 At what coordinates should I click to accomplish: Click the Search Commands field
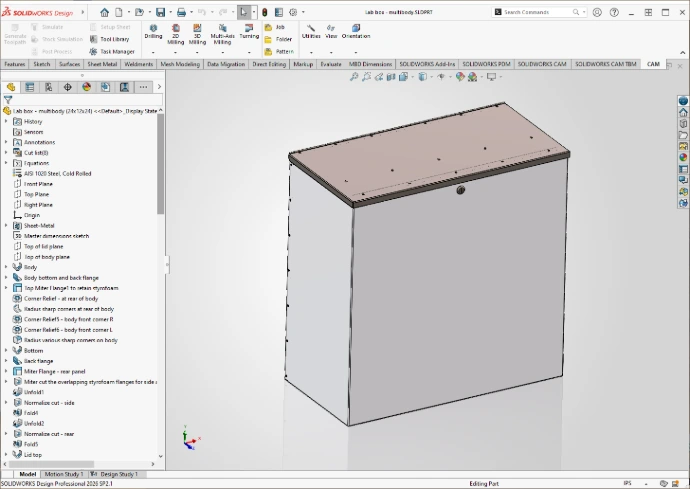point(537,12)
